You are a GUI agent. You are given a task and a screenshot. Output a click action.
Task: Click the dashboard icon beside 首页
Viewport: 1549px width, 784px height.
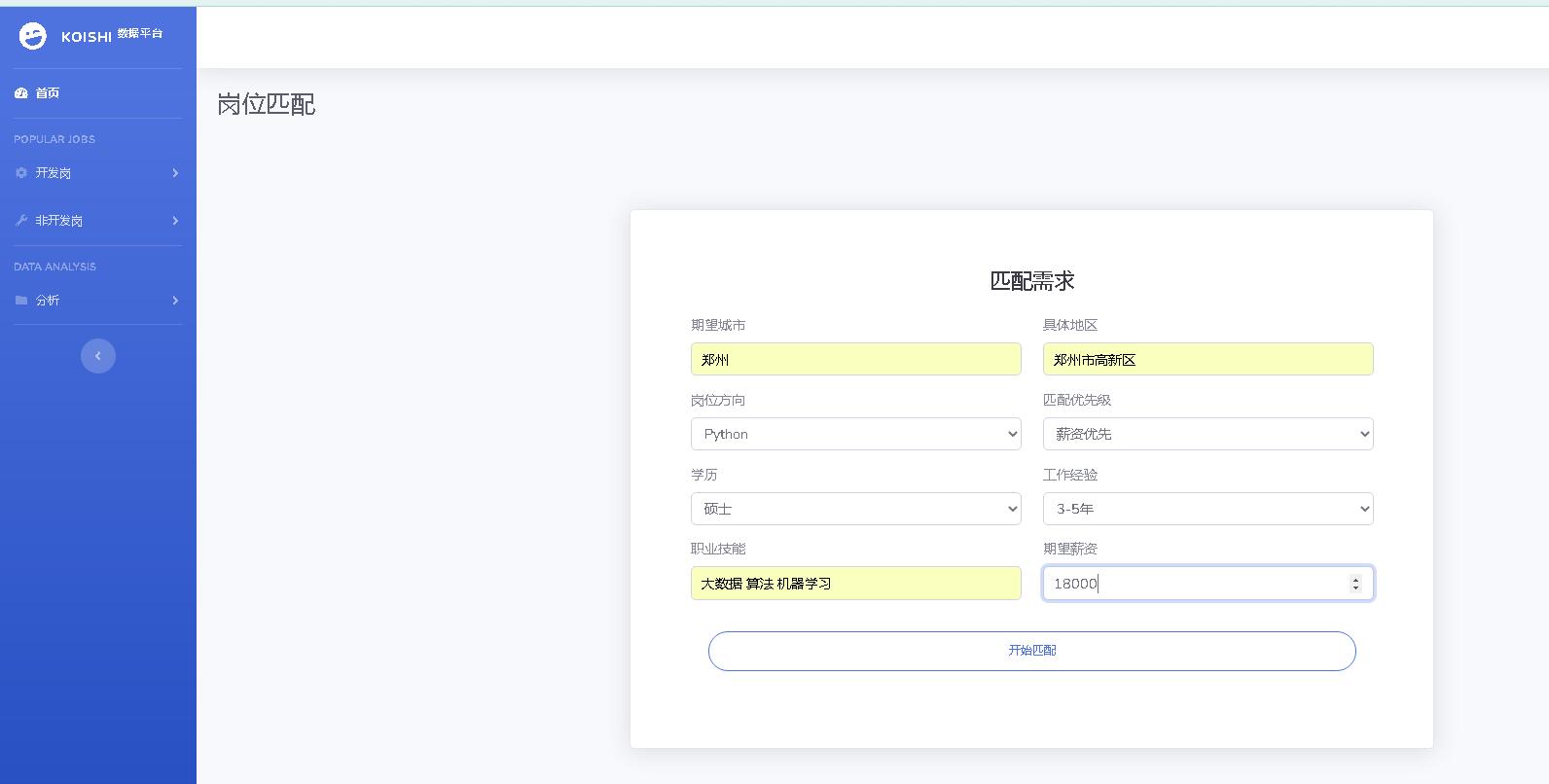click(21, 93)
